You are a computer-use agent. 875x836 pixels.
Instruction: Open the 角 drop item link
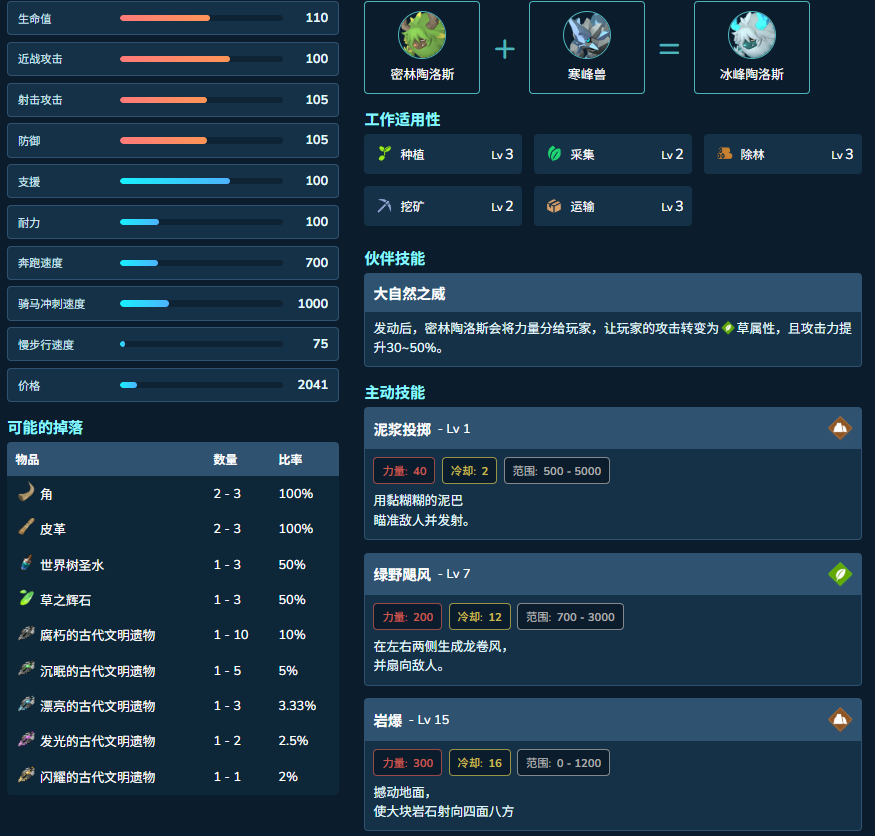pos(46,494)
